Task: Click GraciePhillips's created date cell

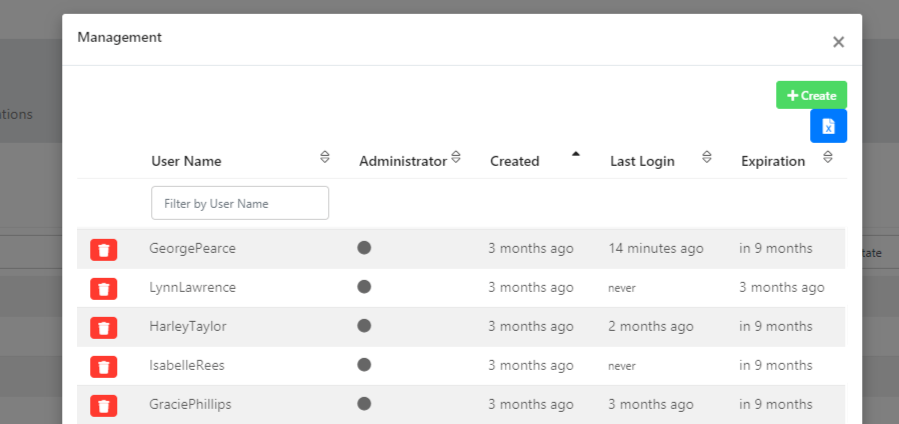Action: point(531,405)
